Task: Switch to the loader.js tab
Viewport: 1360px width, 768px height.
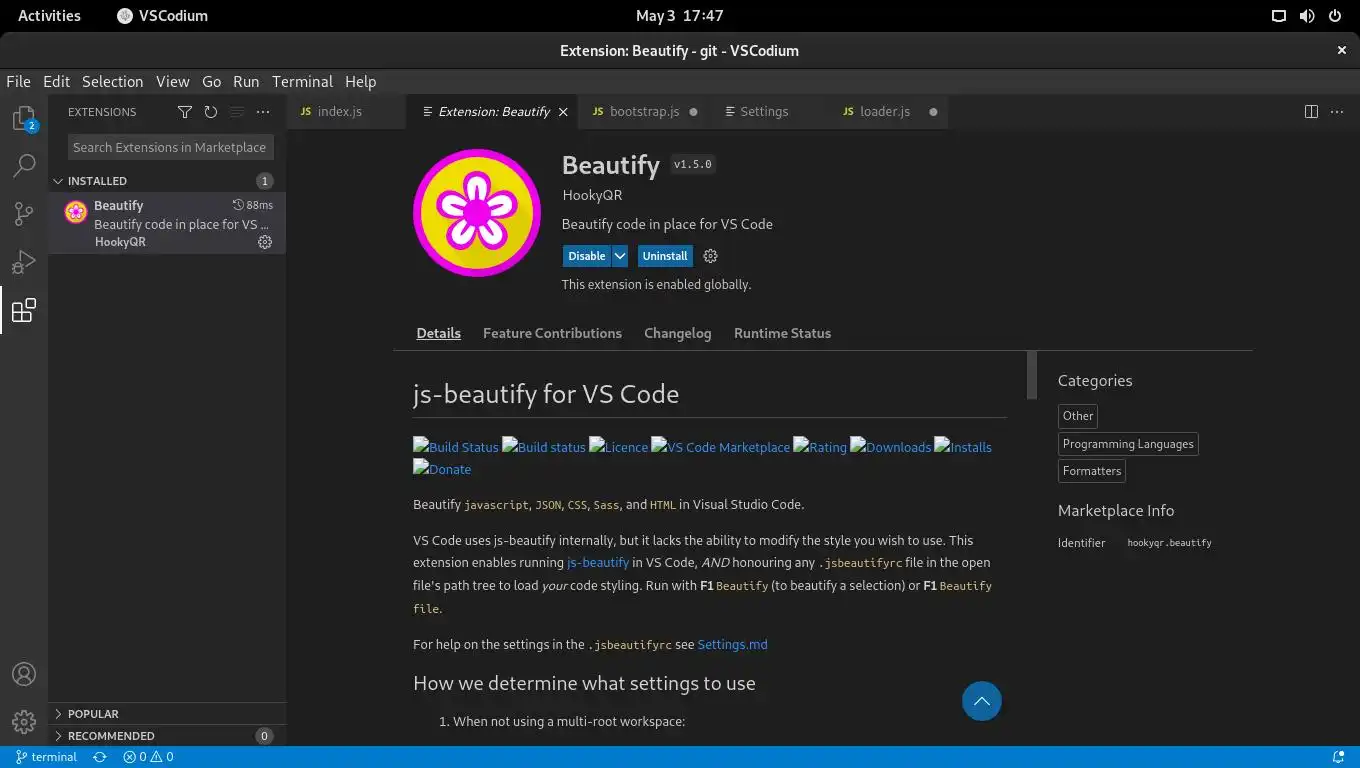Action: coord(884,112)
